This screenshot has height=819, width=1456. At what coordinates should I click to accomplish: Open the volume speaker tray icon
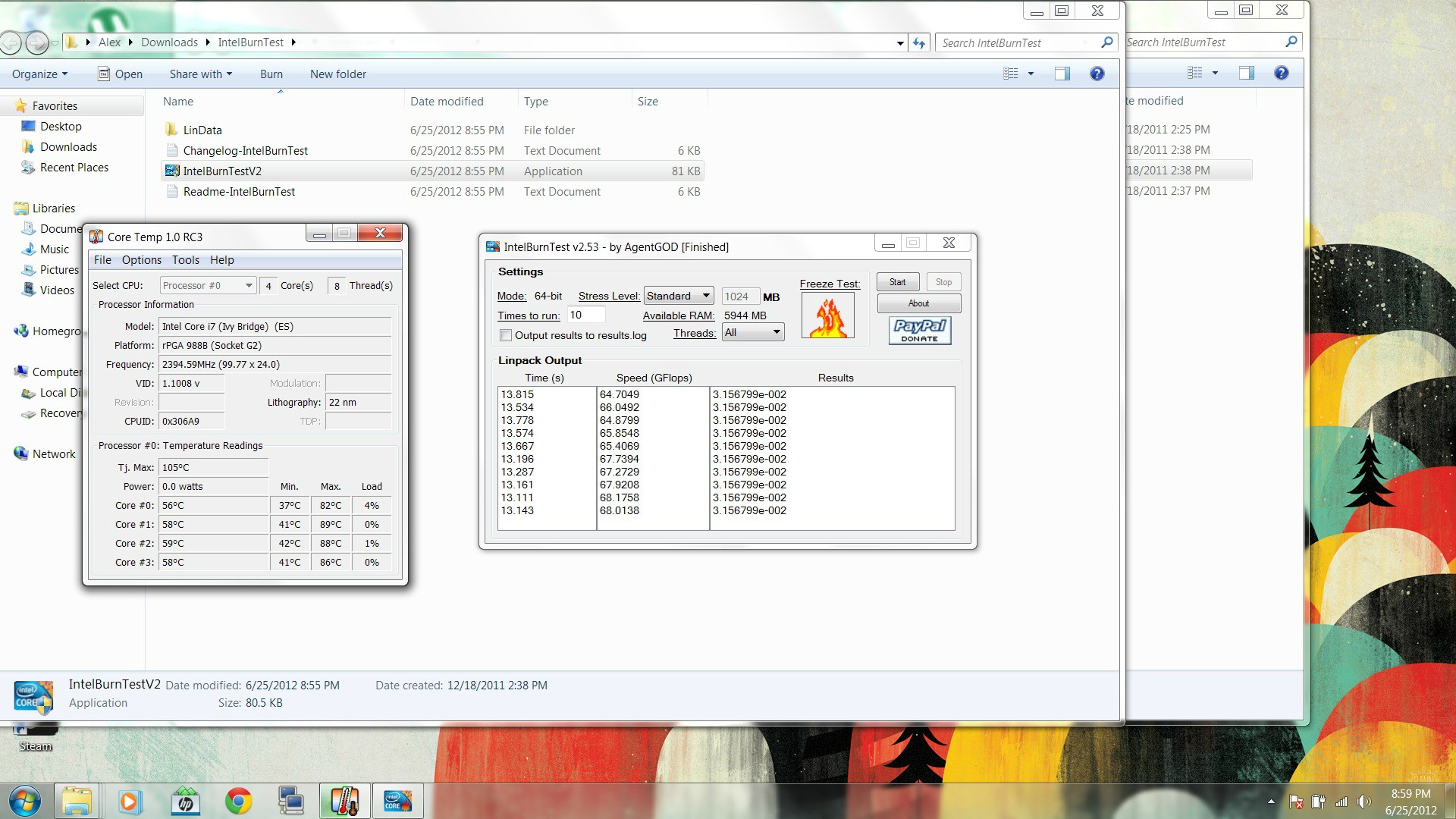click(x=1364, y=802)
